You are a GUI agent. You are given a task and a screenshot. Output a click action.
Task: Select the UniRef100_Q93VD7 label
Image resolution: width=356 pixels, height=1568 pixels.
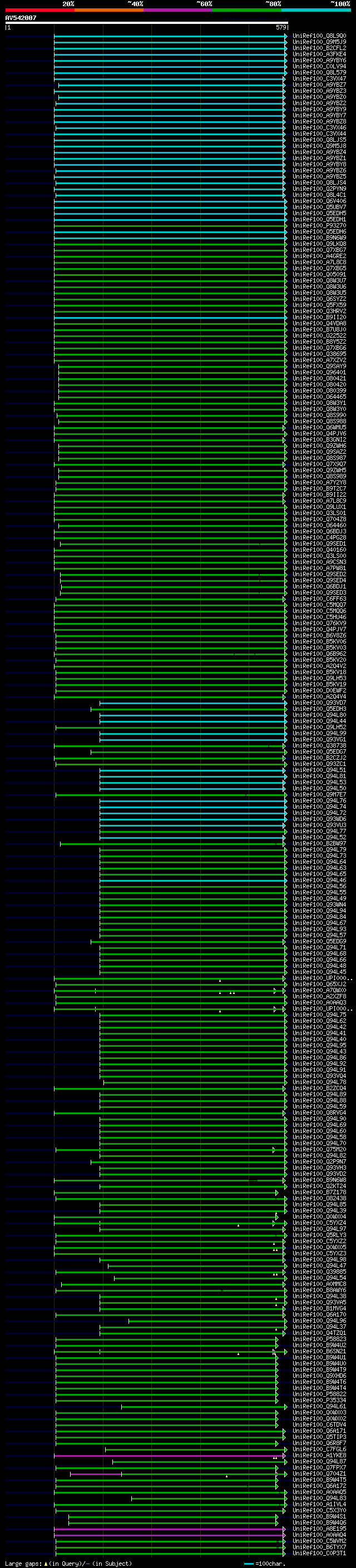319,703
